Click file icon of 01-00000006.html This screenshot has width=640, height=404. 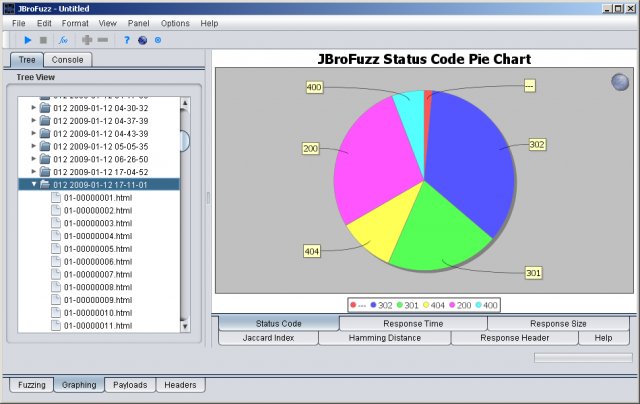point(56,262)
